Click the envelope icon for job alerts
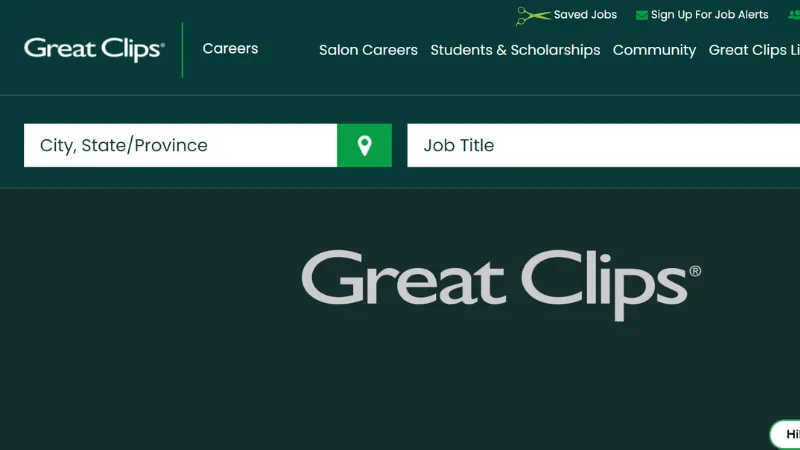The width and height of the screenshot is (800, 450). pos(641,15)
